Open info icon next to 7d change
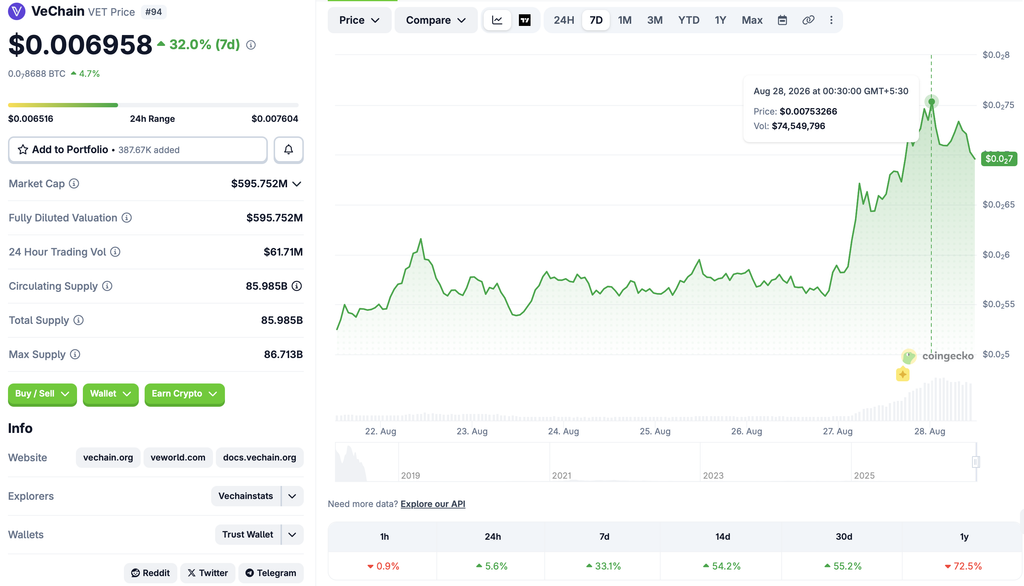 251,45
